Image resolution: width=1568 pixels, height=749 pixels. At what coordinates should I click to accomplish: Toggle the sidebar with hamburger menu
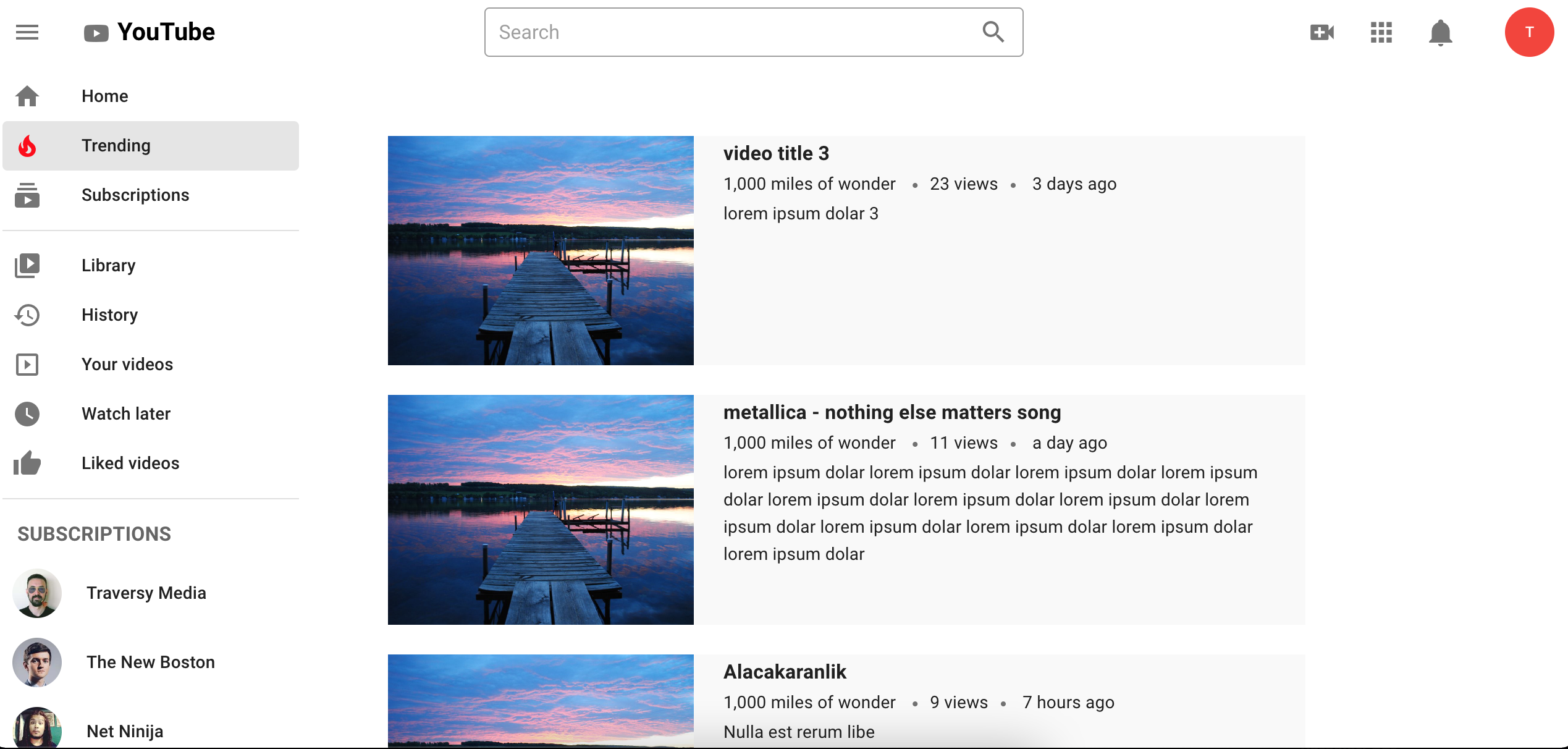[27, 32]
